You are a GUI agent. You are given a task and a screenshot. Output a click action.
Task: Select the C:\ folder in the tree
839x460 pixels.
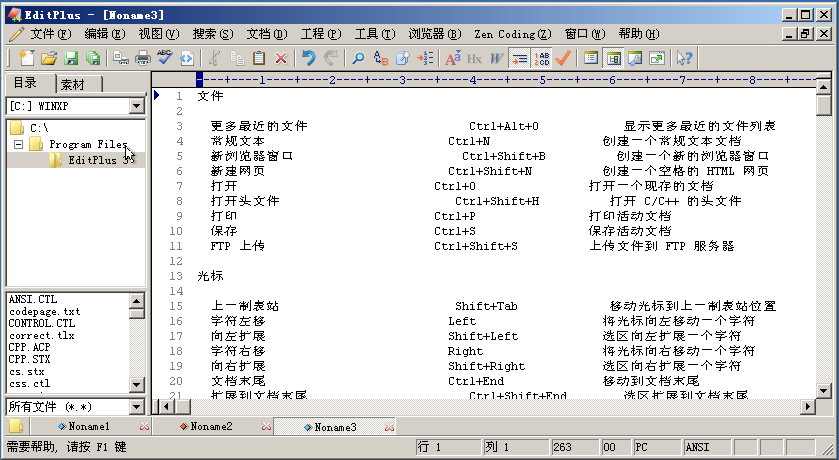click(39, 128)
